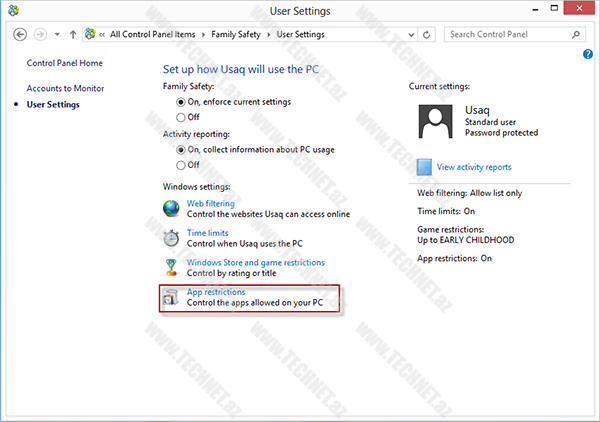Enable 'On, collect information about PC usage'
The height and width of the screenshot is (422, 600).
click(181, 150)
